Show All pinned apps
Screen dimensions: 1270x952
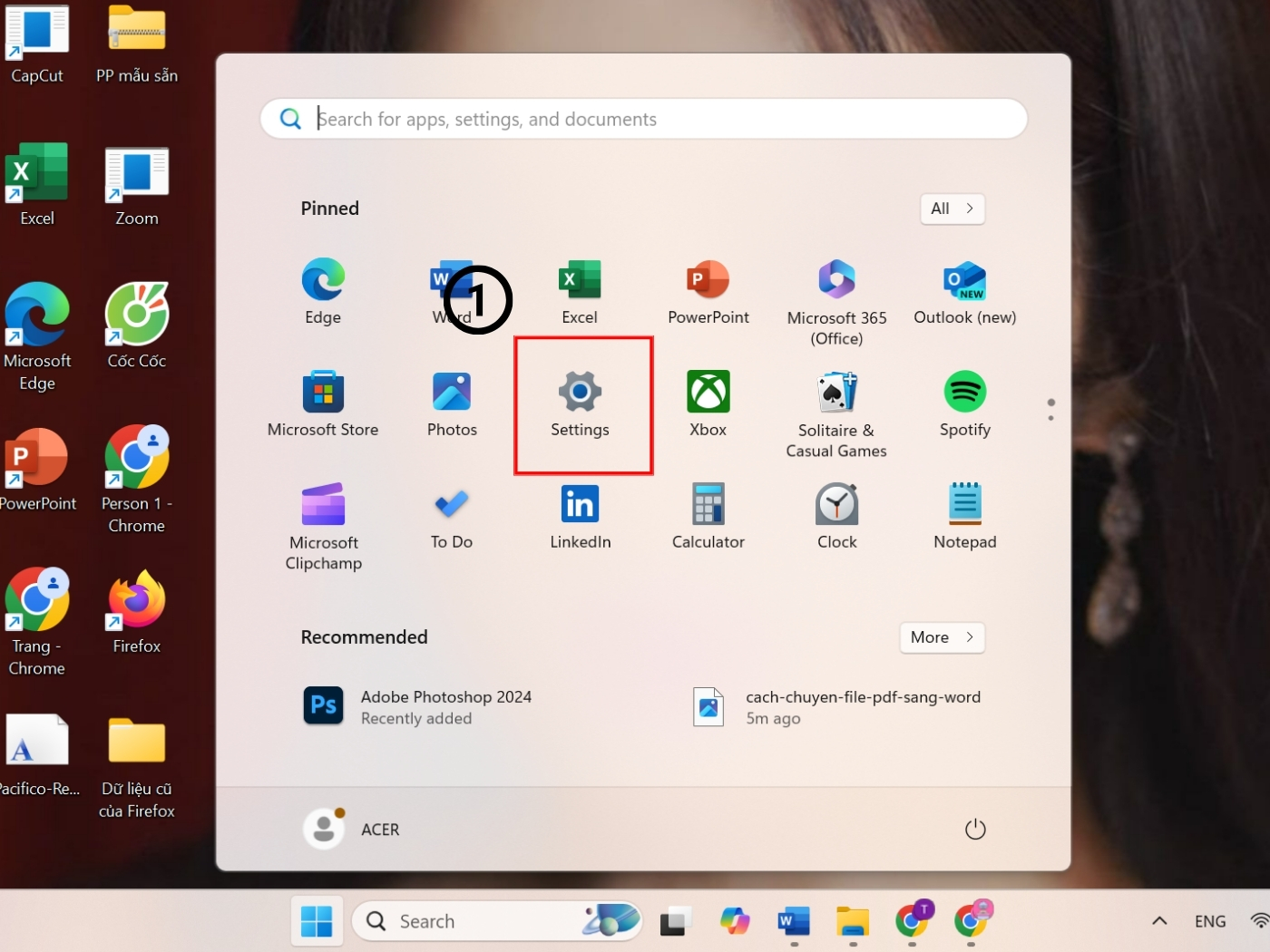click(952, 209)
